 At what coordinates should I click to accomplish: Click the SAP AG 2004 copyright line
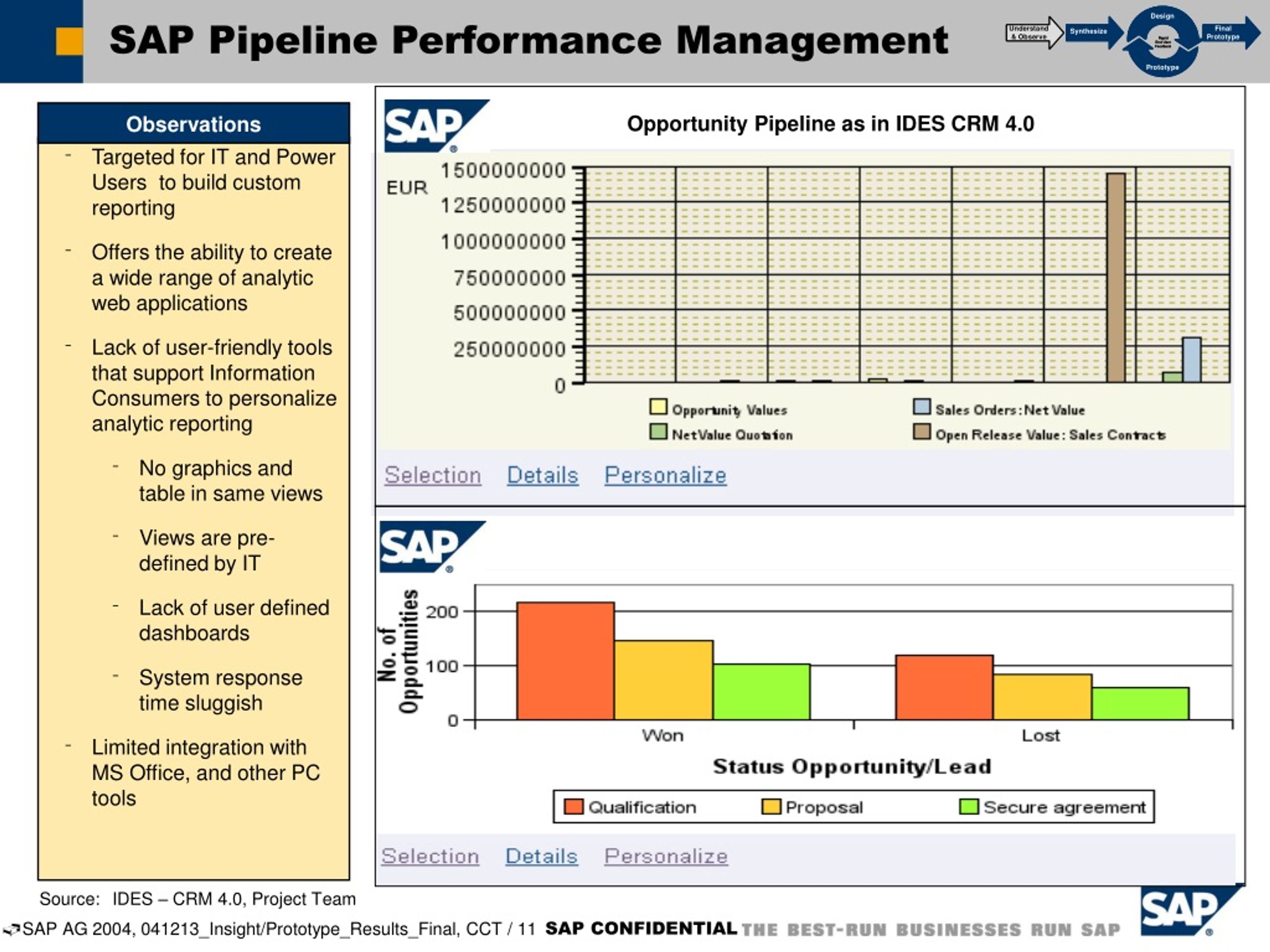[278, 929]
